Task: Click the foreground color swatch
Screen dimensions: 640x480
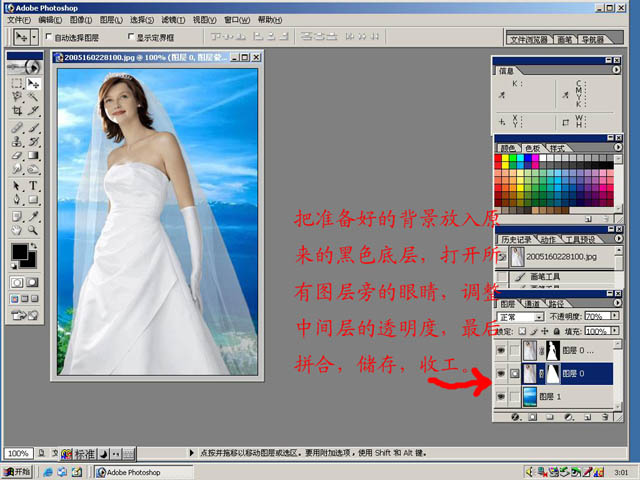Action: [18, 251]
